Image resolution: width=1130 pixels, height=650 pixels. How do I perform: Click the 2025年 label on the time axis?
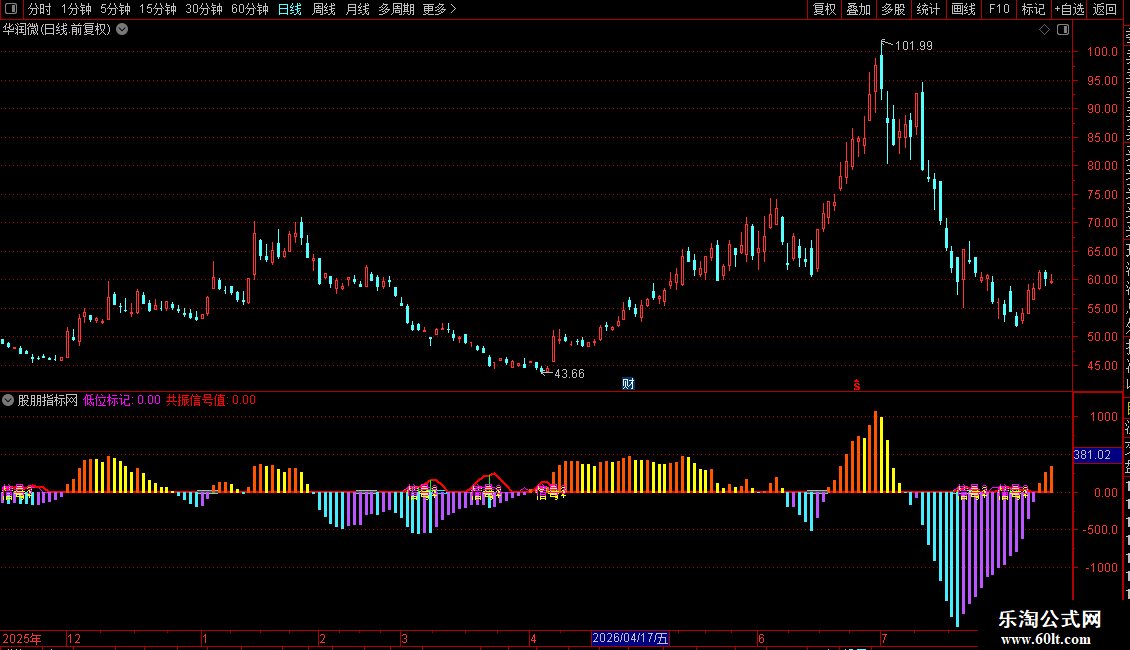[x=22, y=638]
